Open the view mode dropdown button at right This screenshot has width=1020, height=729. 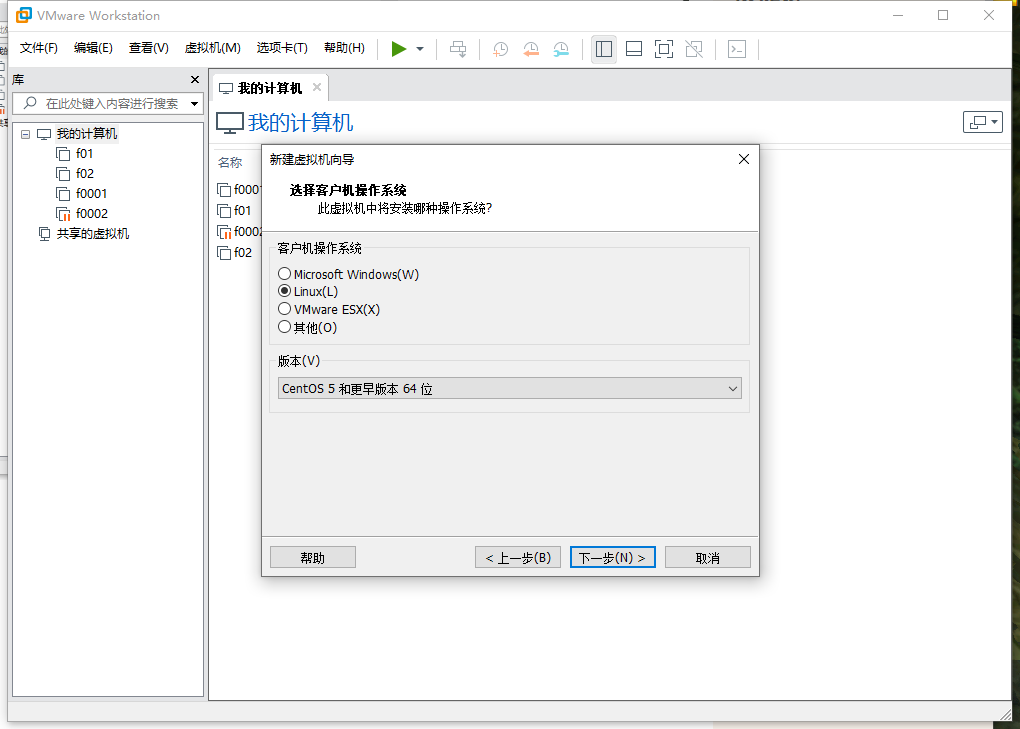(982, 122)
